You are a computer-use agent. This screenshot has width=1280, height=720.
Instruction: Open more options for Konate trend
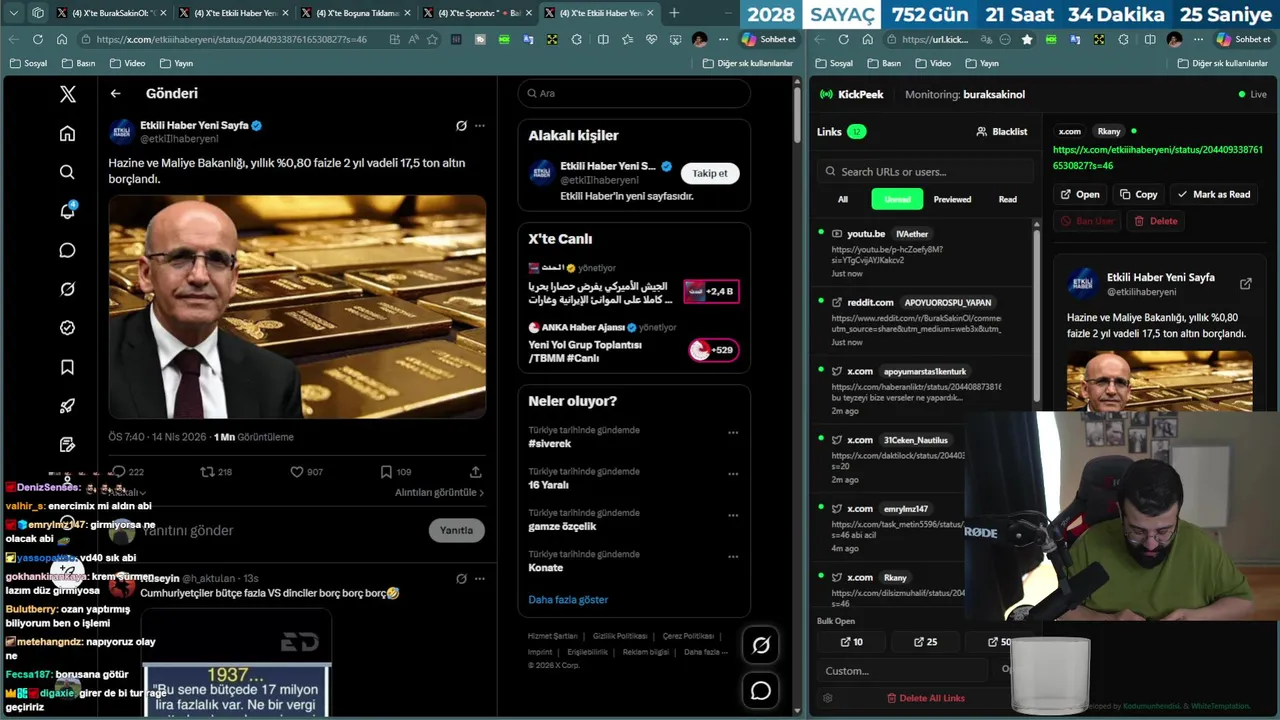733,557
